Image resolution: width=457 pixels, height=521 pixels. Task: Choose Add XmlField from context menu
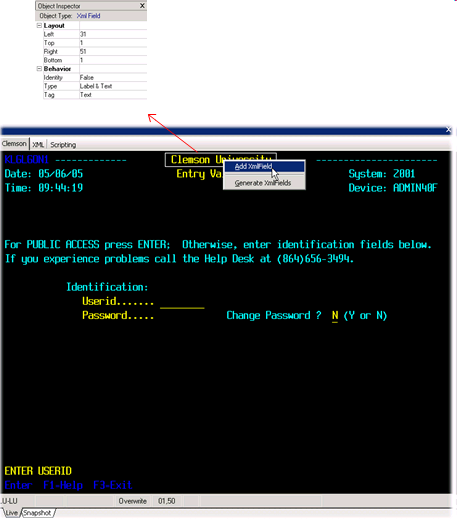click(x=264, y=166)
